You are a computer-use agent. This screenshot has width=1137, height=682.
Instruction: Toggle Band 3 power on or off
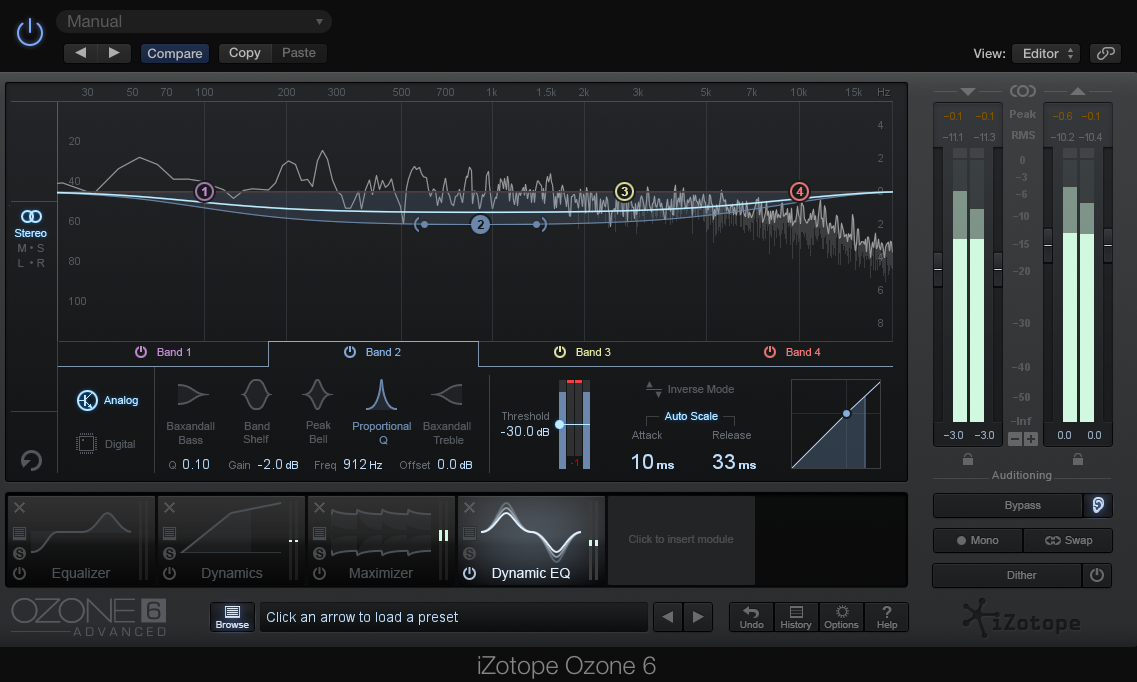pos(560,352)
